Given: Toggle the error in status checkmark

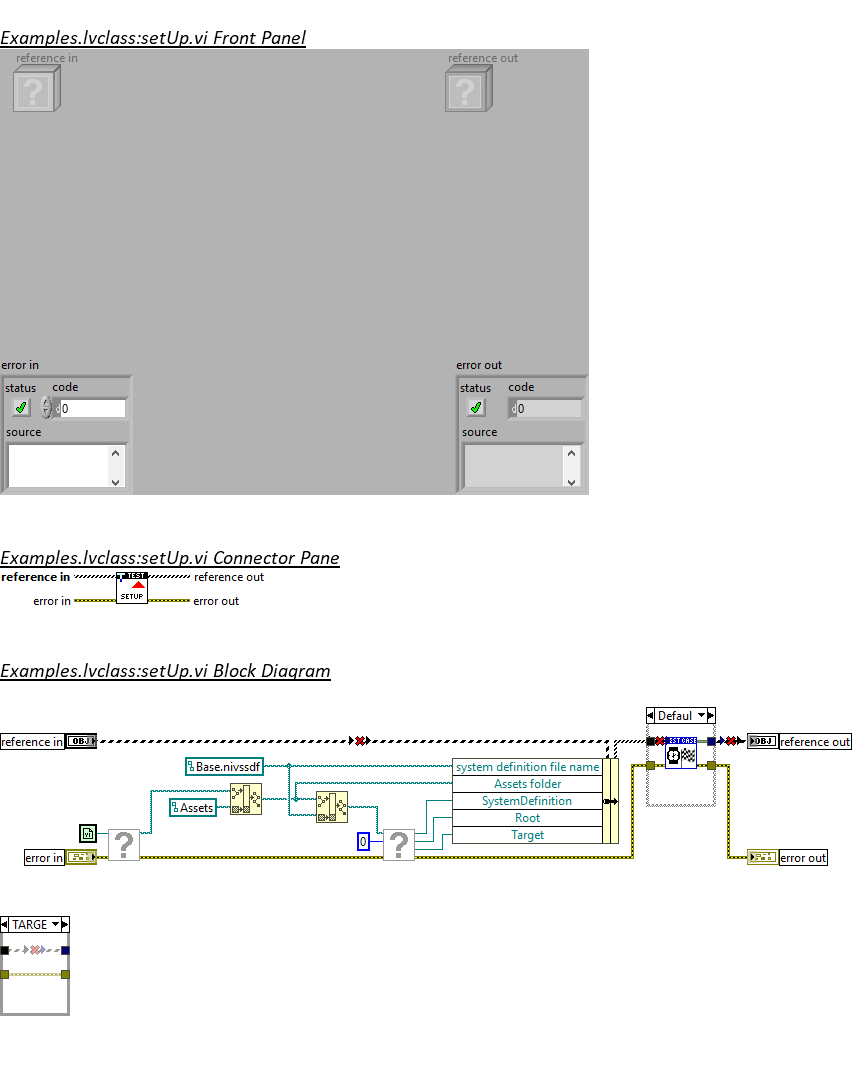Looking at the screenshot, I should pyautogui.click(x=21, y=408).
